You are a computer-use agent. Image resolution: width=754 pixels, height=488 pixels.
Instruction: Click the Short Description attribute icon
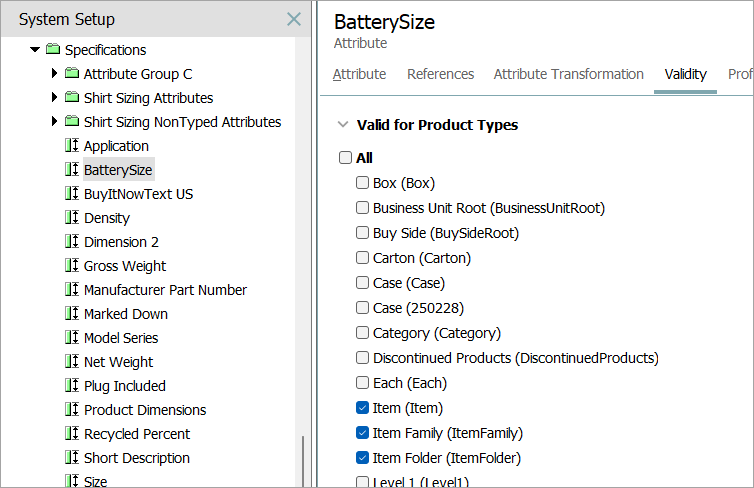(72, 458)
